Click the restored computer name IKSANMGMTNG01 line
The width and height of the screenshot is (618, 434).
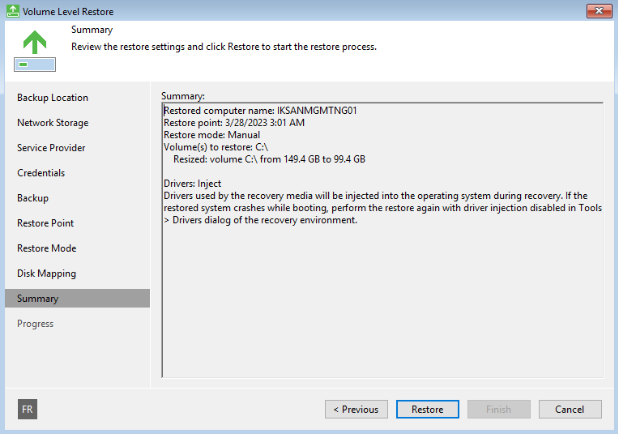(260, 111)
